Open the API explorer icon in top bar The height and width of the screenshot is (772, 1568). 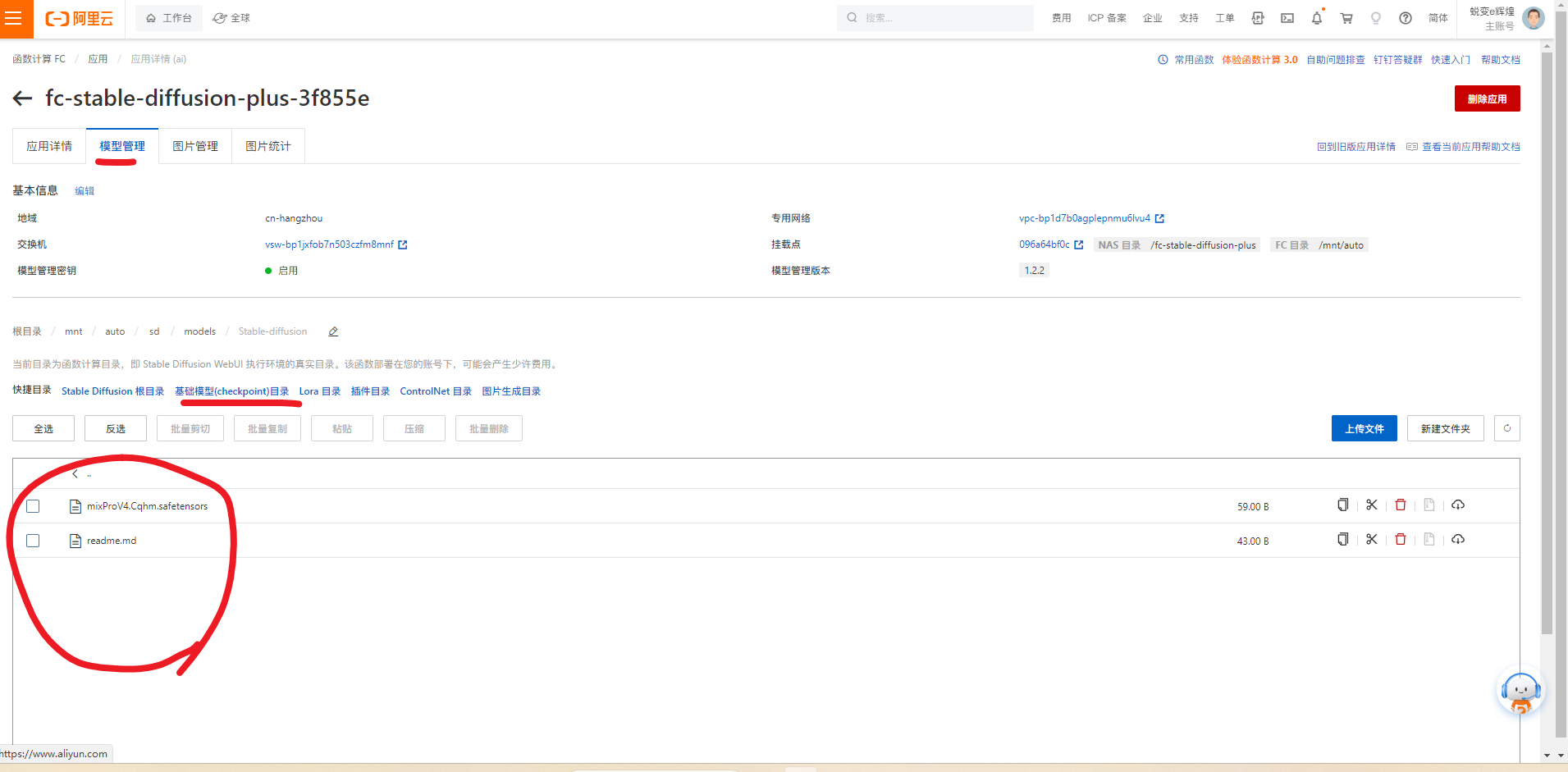[1258, 18]
